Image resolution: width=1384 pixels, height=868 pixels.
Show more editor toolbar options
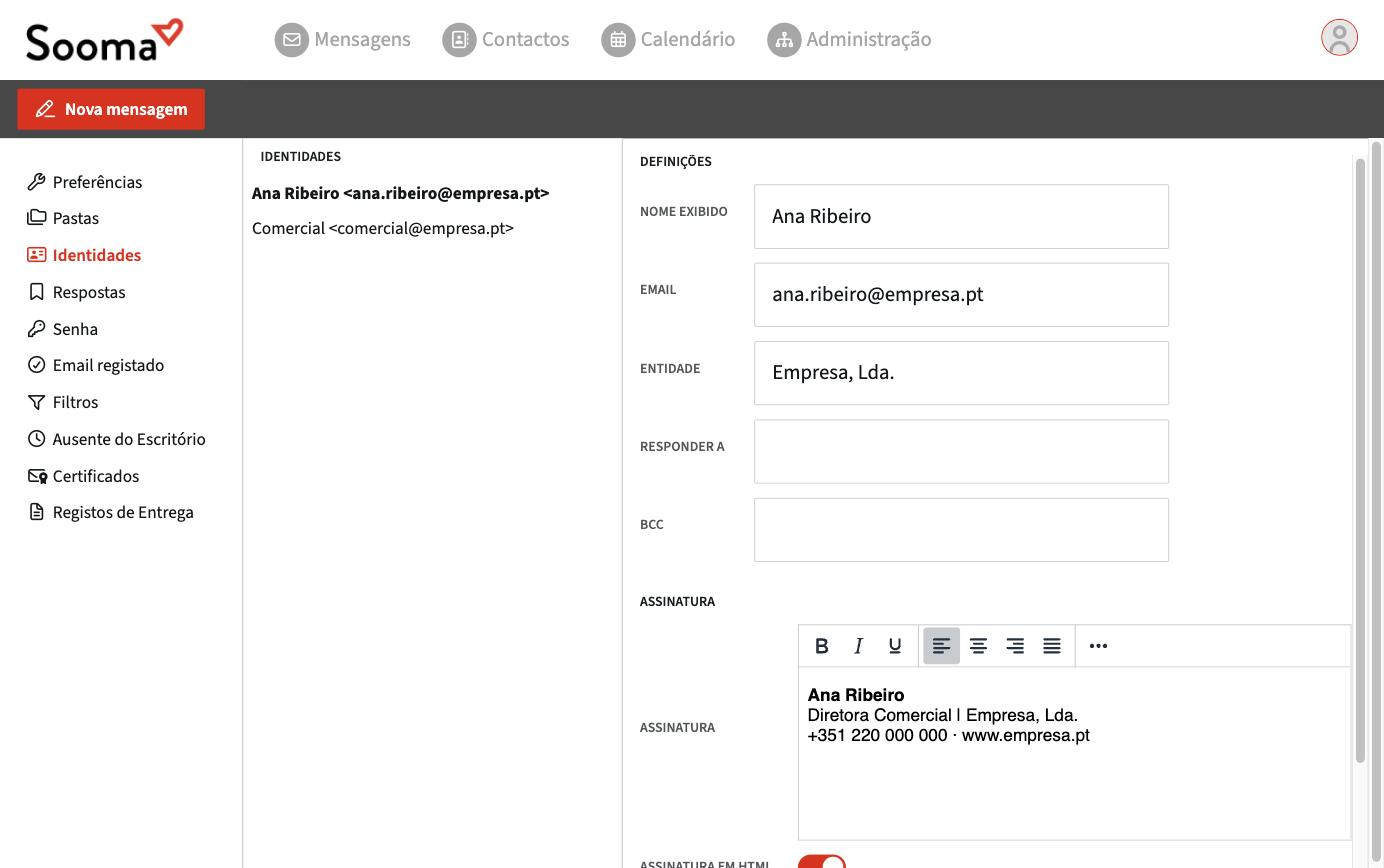[1098, 646]
